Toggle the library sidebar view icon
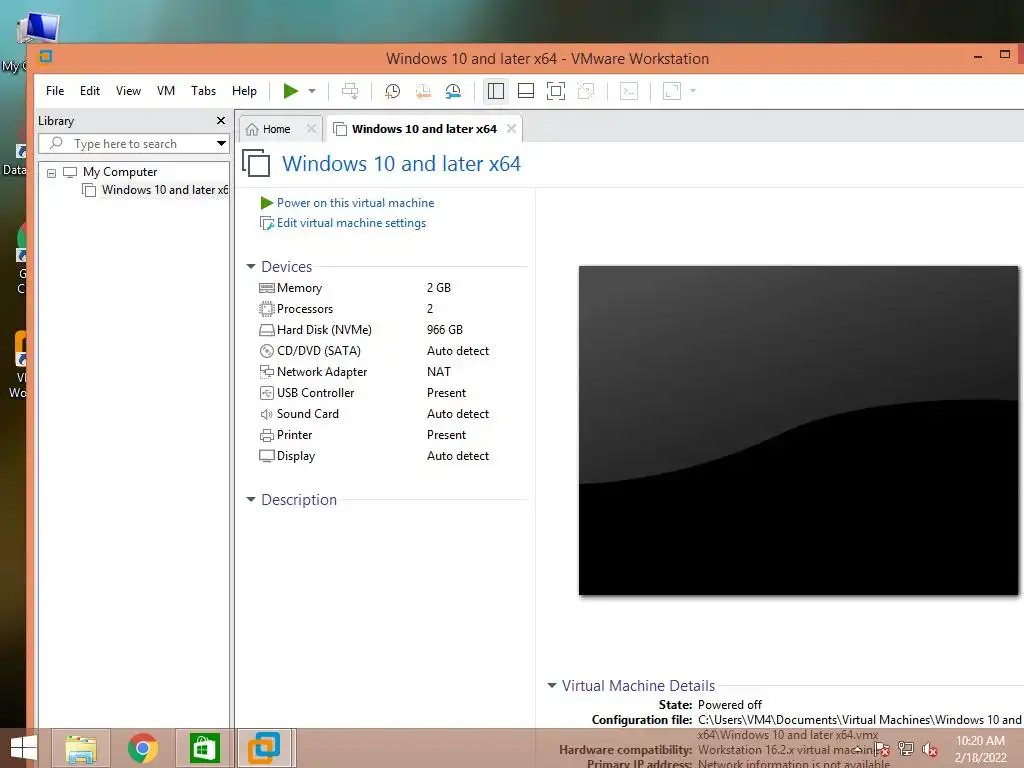The image size is (1024, 768). coord(496,91)
